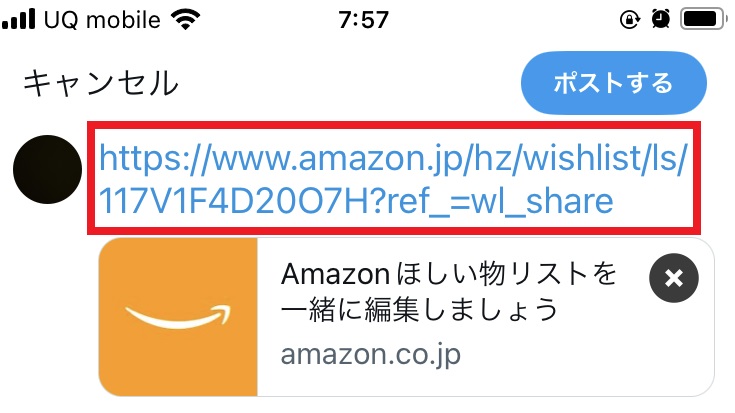The height and width of the screenshot is (413, 735).
Task: Tap the Wi-Fi status icon
Action: 186,19
